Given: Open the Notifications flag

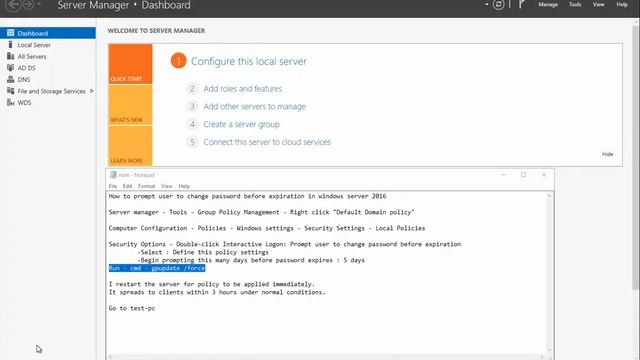Looking at the screenshot, I should click(522, 4).
